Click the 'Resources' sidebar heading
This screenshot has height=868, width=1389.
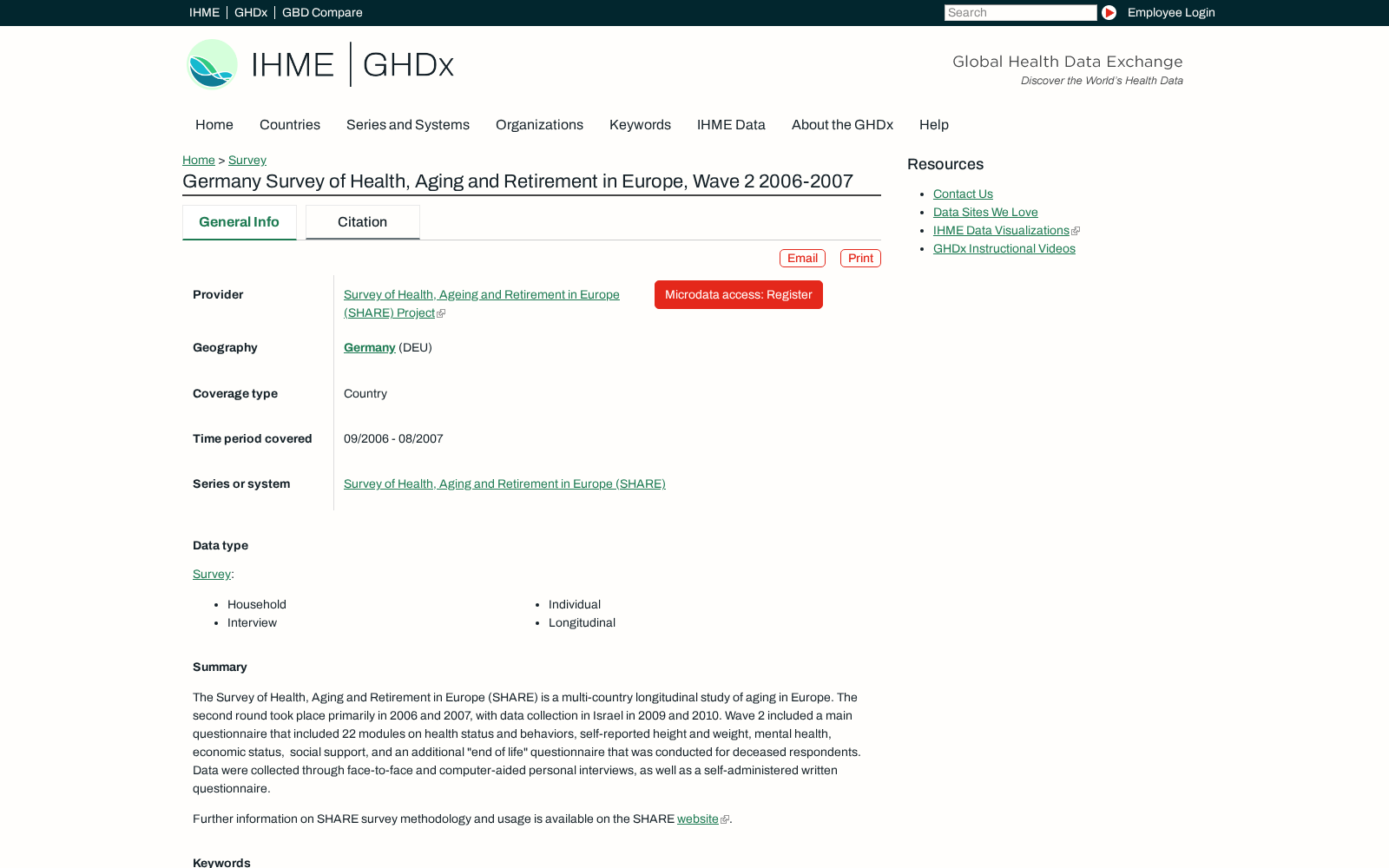(945, 164)
